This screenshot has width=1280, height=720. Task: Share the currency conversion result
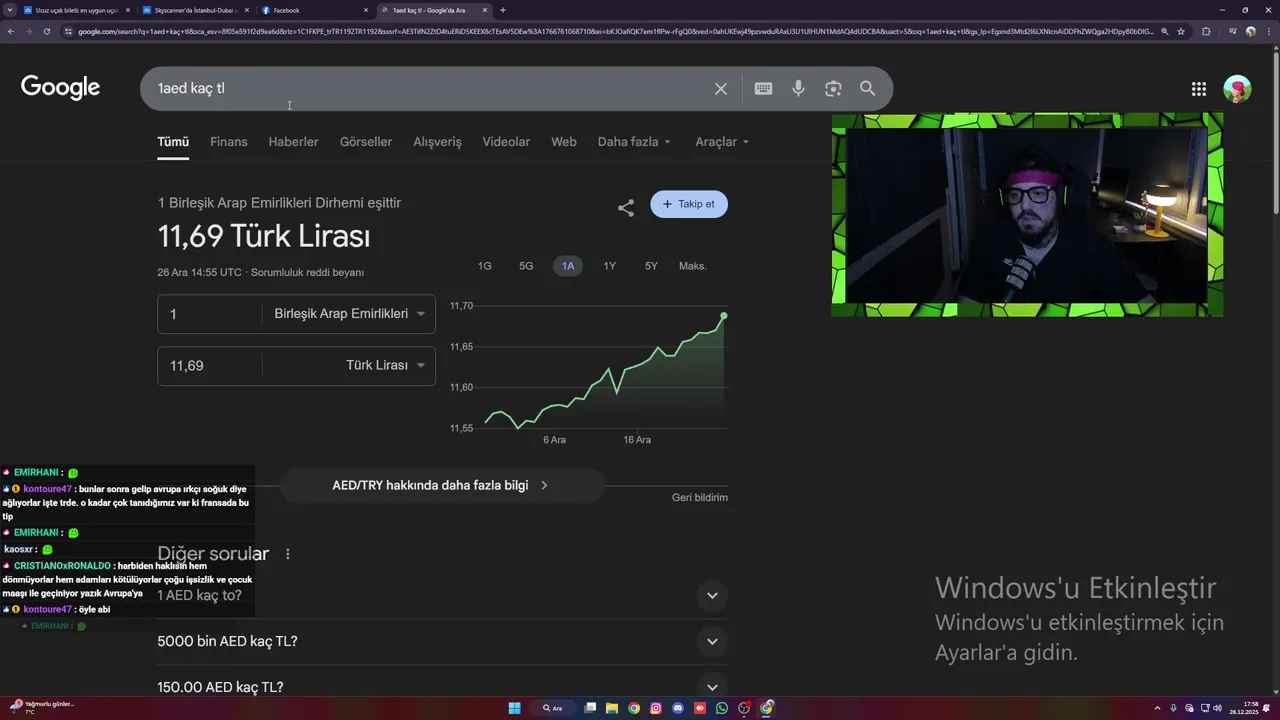pyautogui.click(x=626, y=208)
